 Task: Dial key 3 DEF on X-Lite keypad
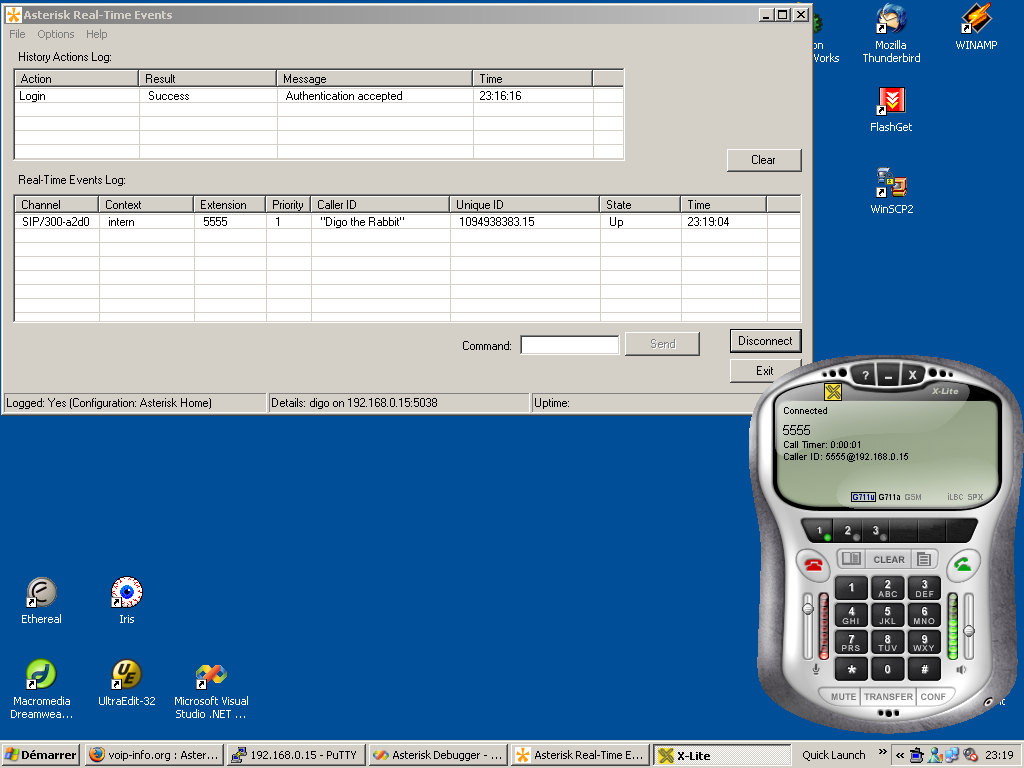(924, 588)
